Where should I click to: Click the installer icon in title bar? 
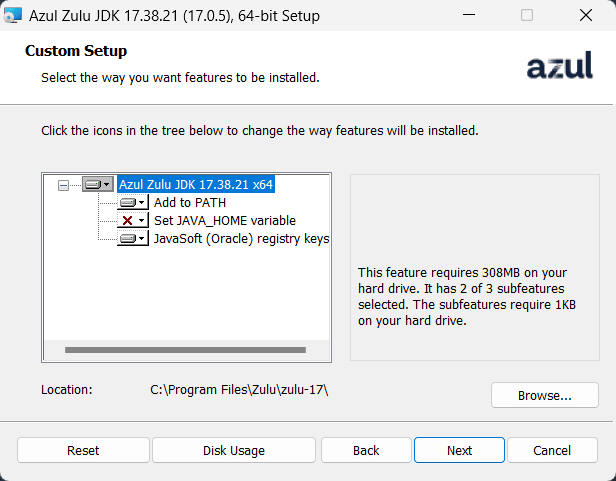click(x=12, y=15)
